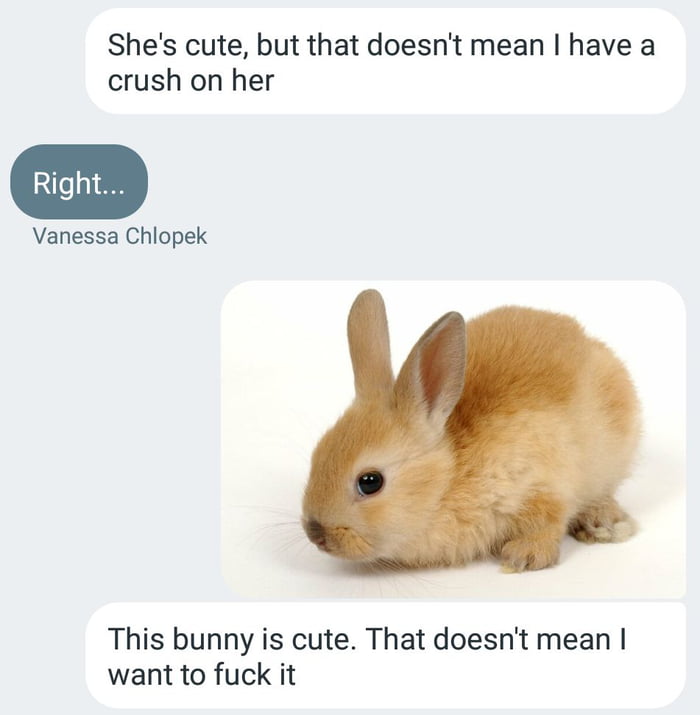This screenshot has width=700, height=715.
Task: Select the gray "Right..." reply bubble
Action: point(79,182)
